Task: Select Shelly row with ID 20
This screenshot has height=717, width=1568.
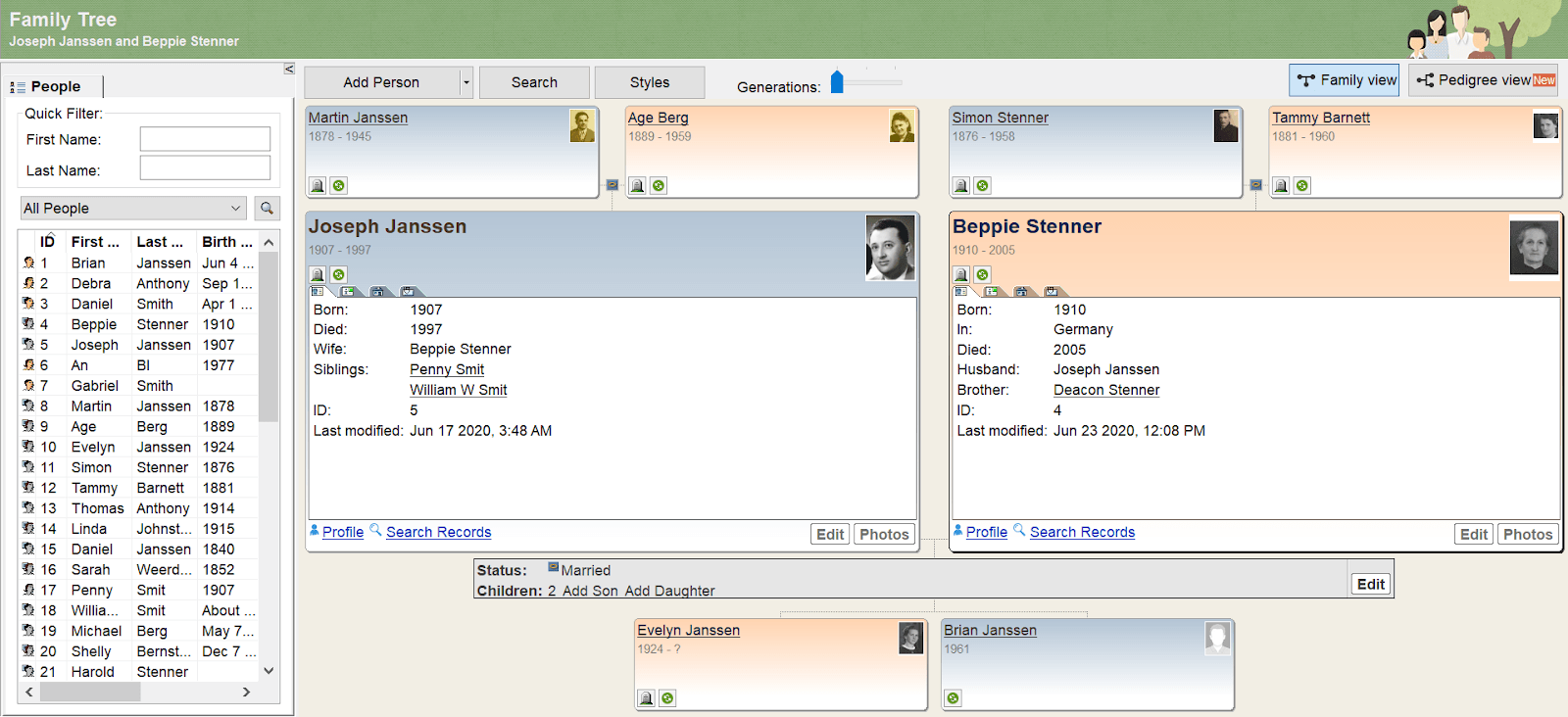Action: coord(139,651)
